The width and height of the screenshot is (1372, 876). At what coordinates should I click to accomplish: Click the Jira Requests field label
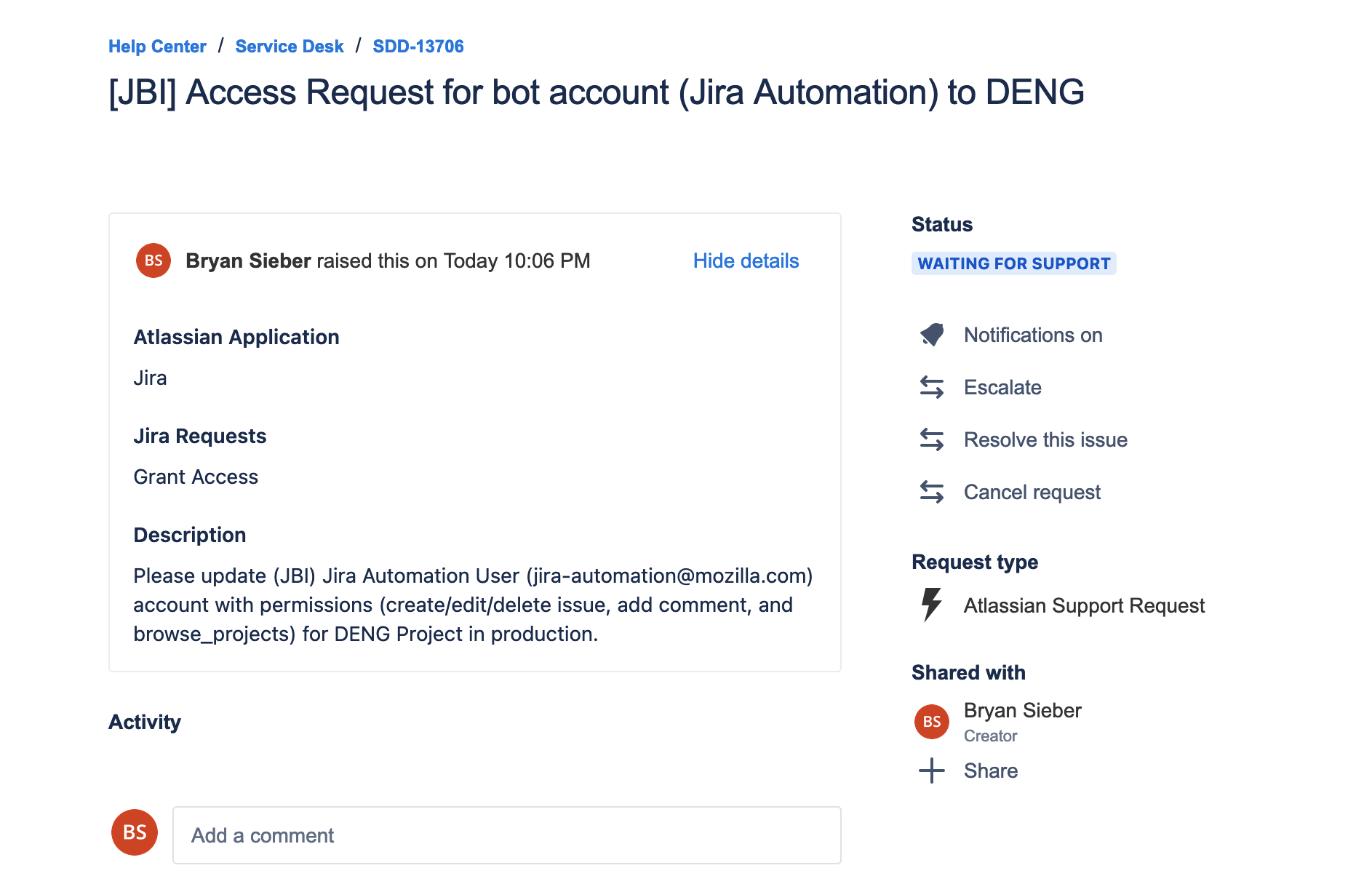200,437
